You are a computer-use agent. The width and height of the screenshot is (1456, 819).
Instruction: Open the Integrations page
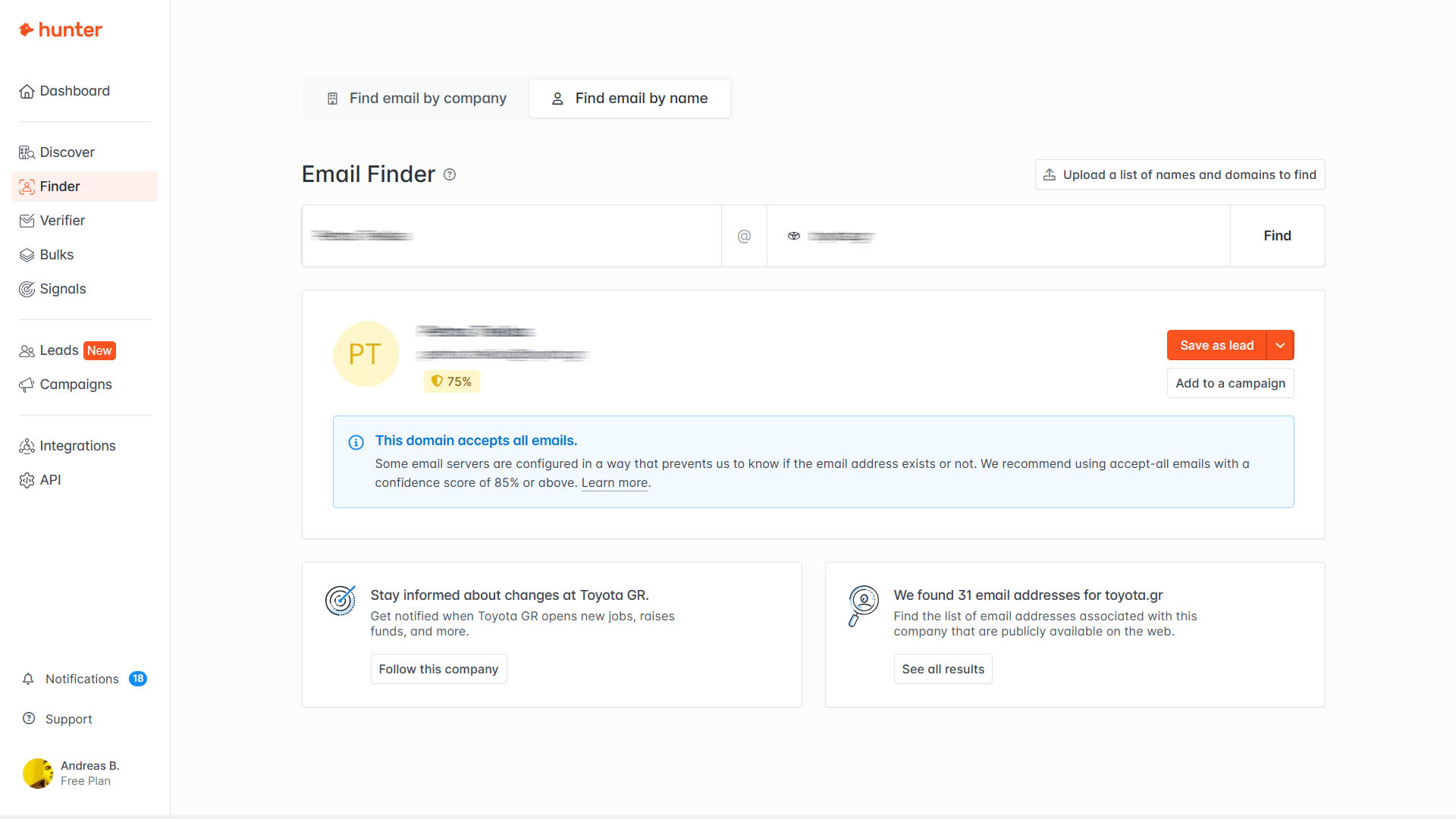[x=77, y=446]
